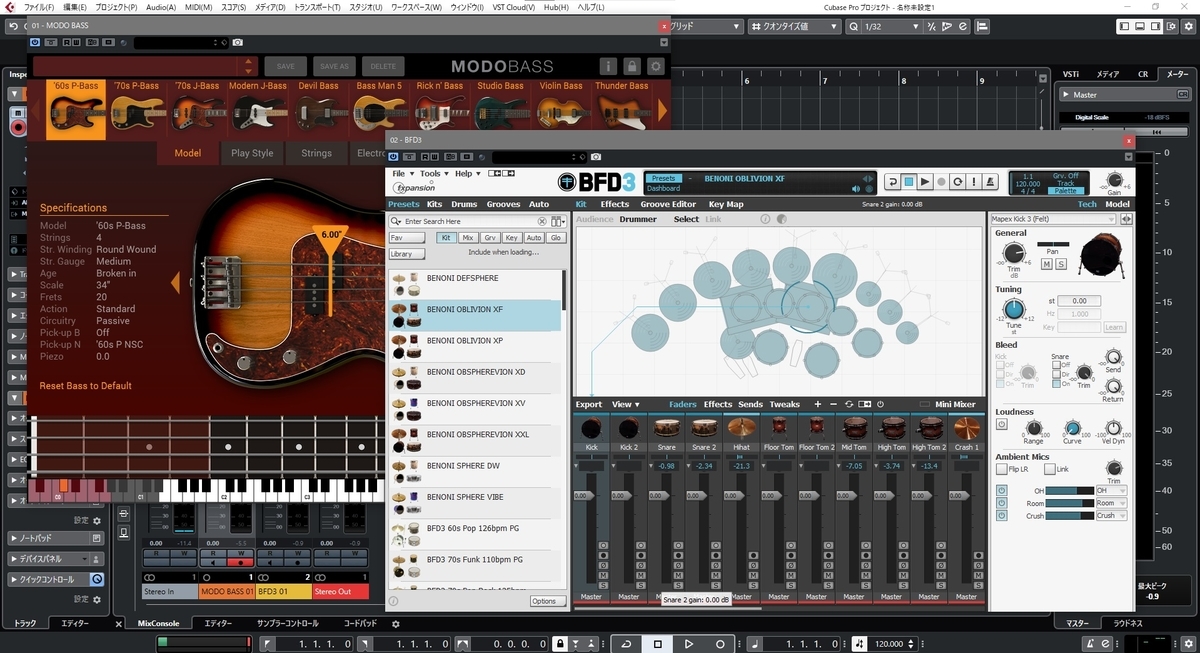
Task: Toggle the Mix include filter button
Action: click(467, 238)
